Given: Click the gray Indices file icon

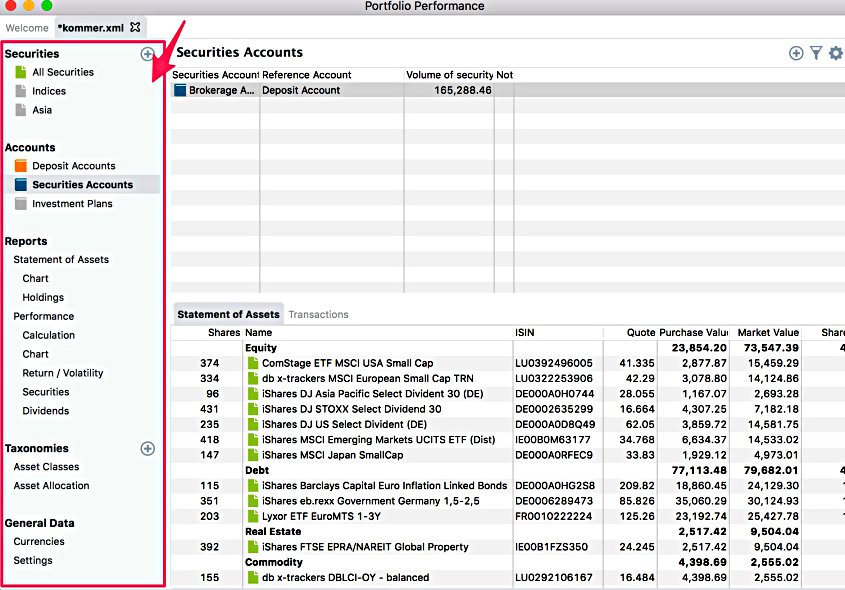Looking at the screenshot, I should coord(20,91).
